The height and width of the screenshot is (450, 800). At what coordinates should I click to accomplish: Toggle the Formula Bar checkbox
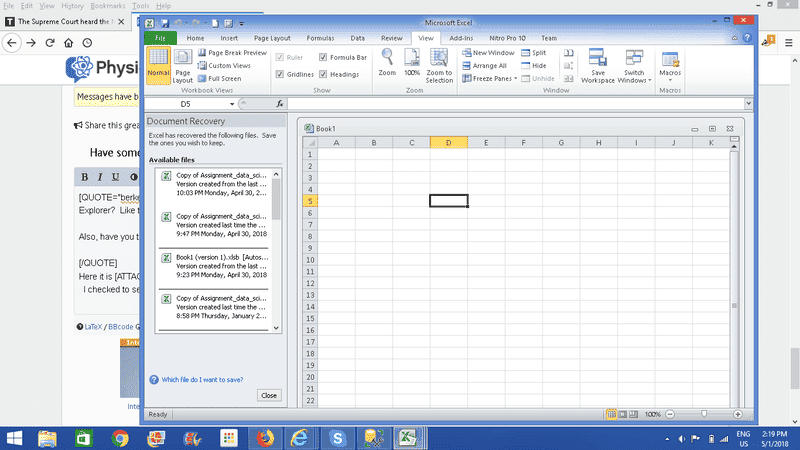coord(322,58)
